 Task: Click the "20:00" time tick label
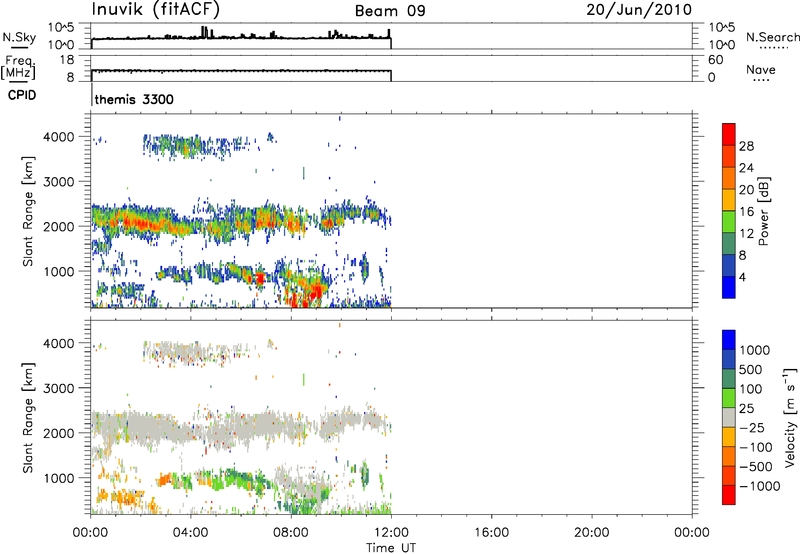pyautogui.click(x=591, y=533)
